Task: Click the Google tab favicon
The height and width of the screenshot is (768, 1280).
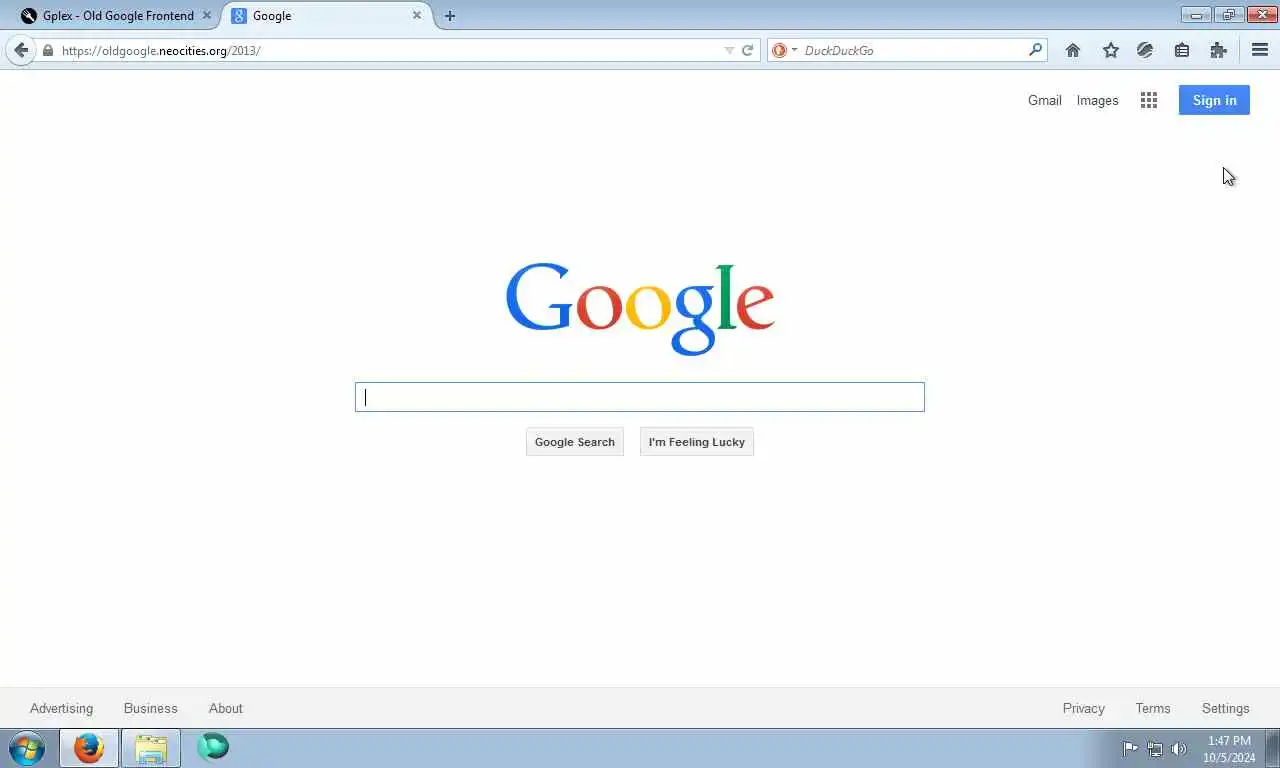Action: coord(239,16)
